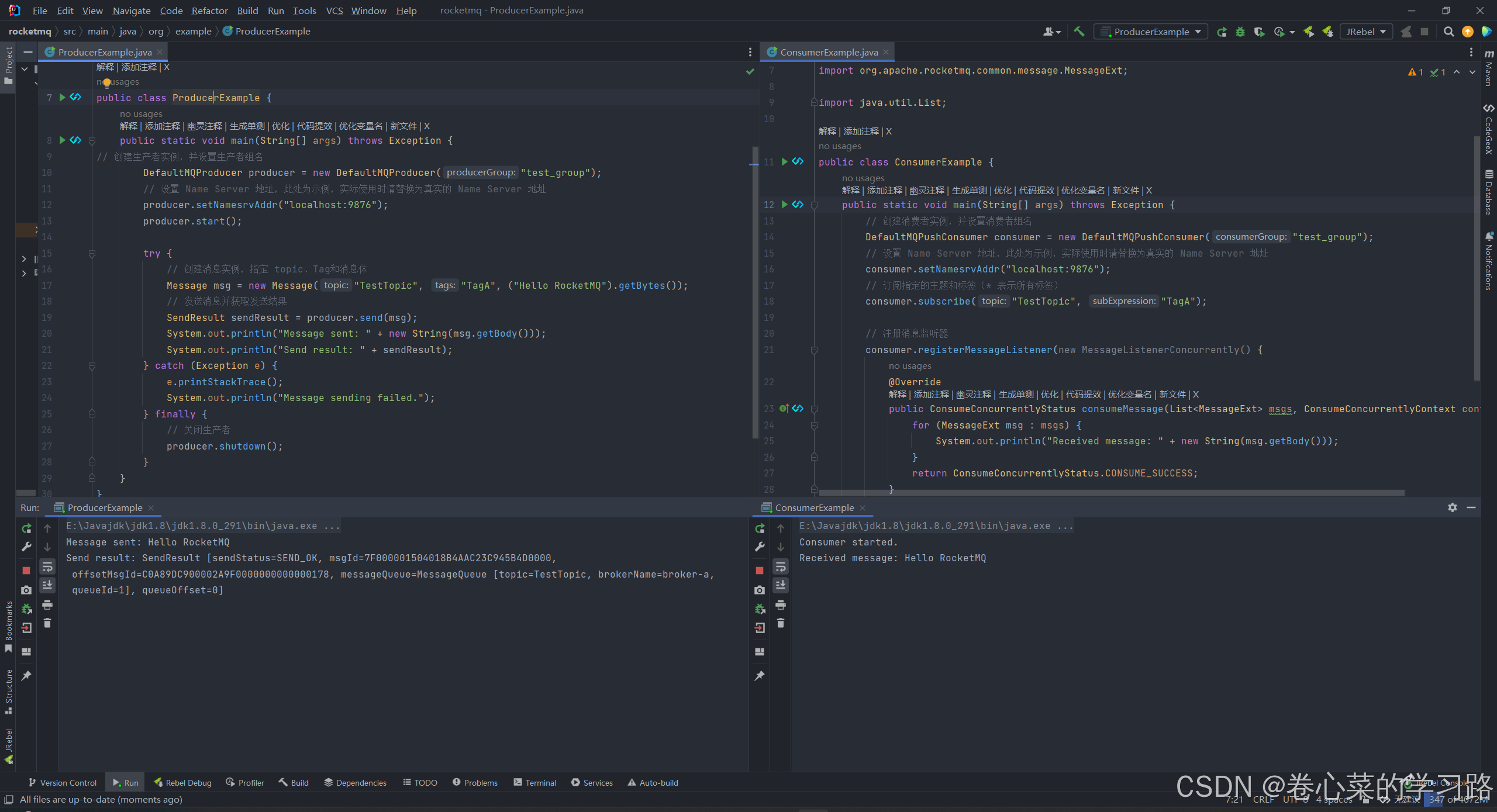Image resolution: width=1497 pixels, height=812 pixels.
Task: Toggle the pin tab icon in ProducerExample run panel
Action: [26, 676]
